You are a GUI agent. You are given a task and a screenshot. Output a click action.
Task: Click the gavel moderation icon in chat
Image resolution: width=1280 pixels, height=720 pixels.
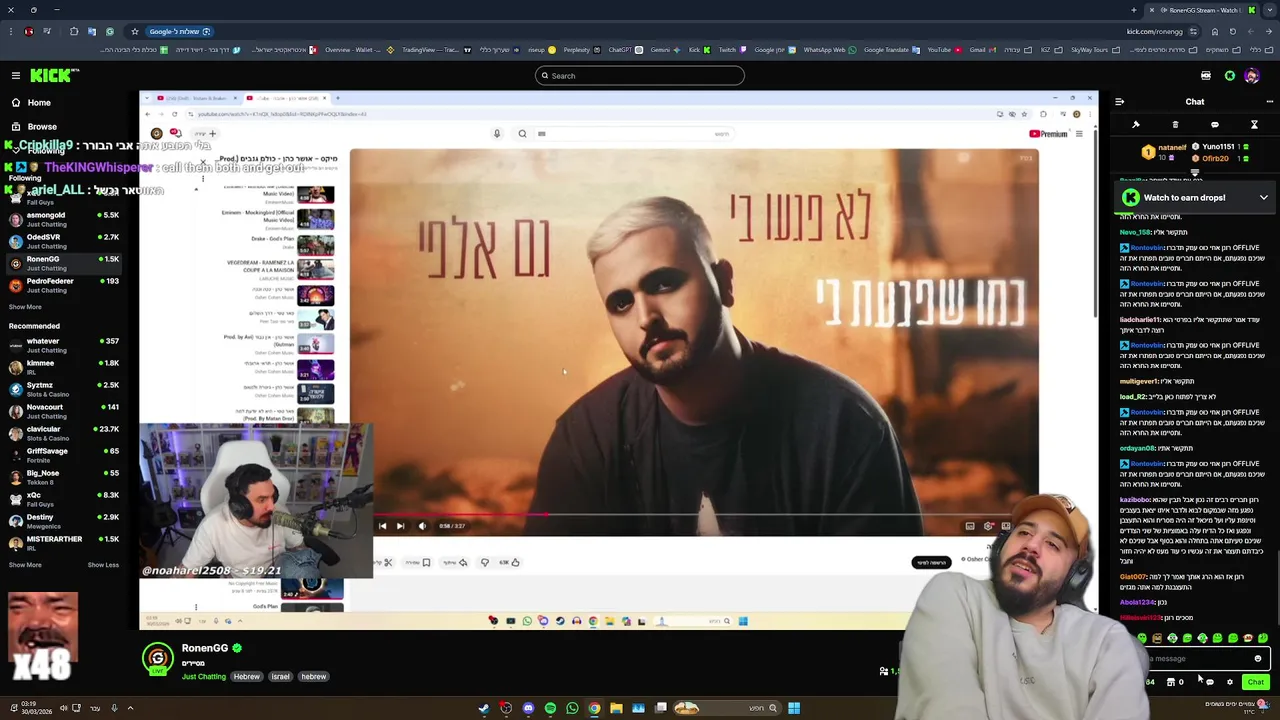click(x=1136, y=125)
